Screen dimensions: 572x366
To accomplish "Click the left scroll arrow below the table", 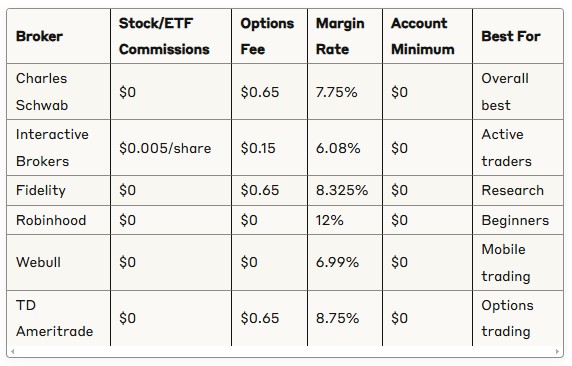I will point(12,352).
